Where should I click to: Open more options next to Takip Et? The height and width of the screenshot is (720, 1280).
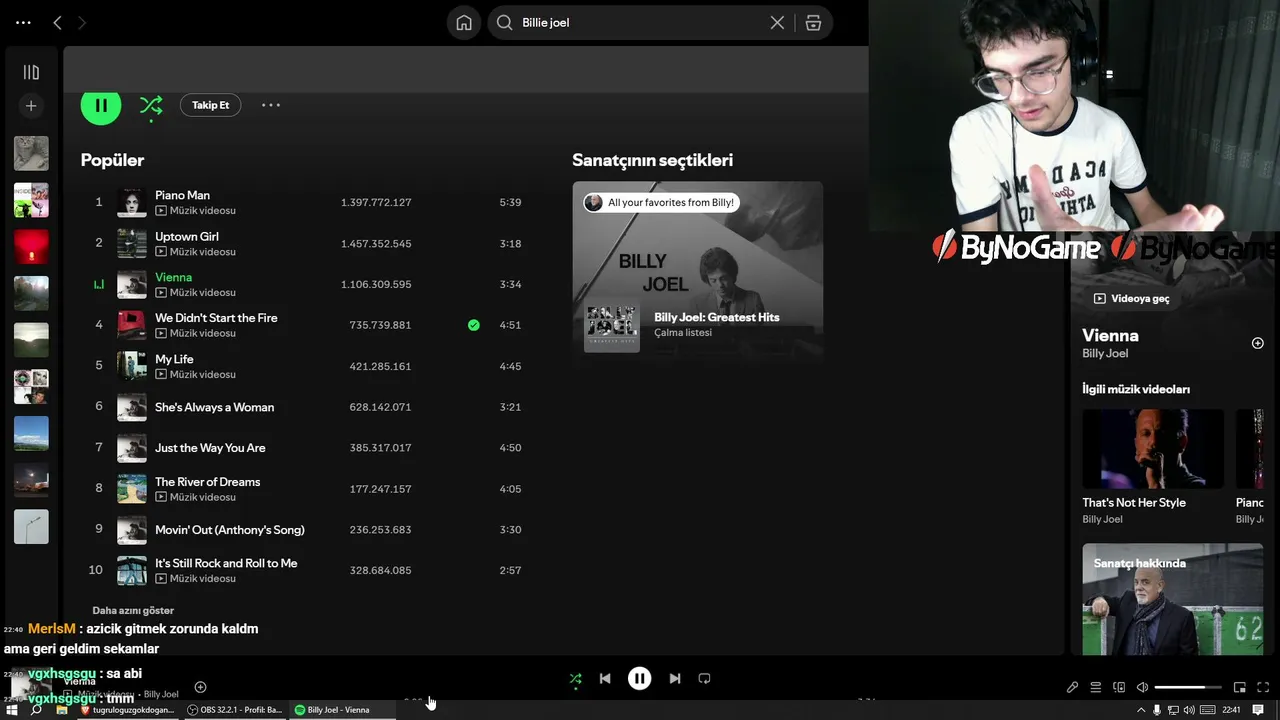coord(271,105)
